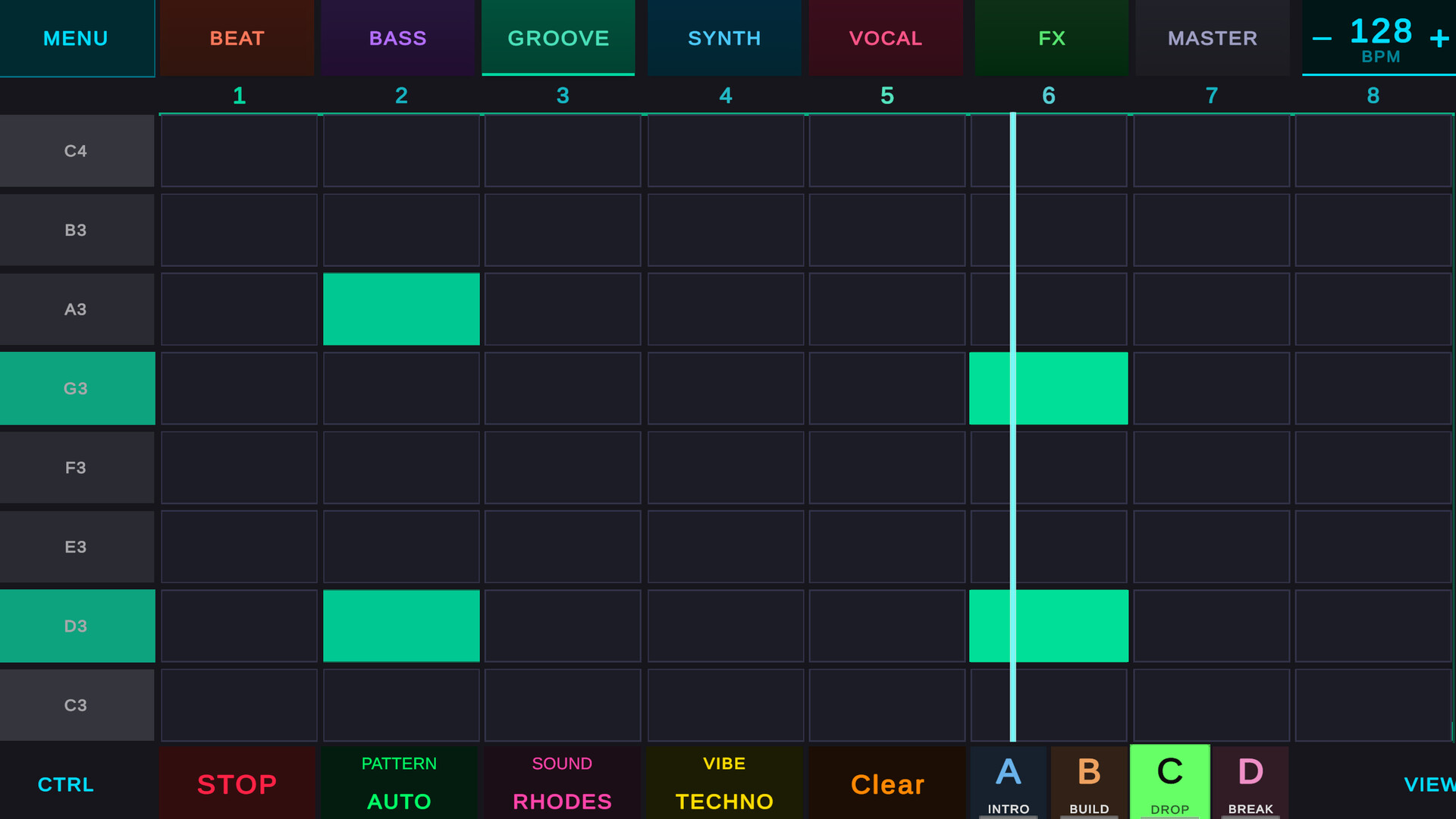Image resolution: width=1456 pixels, height=819 pixels.
Task: Open the SYNTH tab
Action: coord(724,38)
